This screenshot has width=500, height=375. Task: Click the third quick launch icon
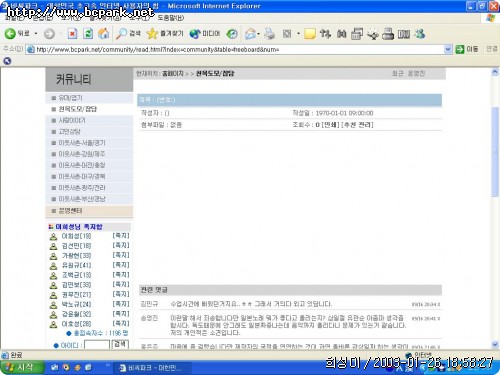pyautogui.click(x=77, y=368)
